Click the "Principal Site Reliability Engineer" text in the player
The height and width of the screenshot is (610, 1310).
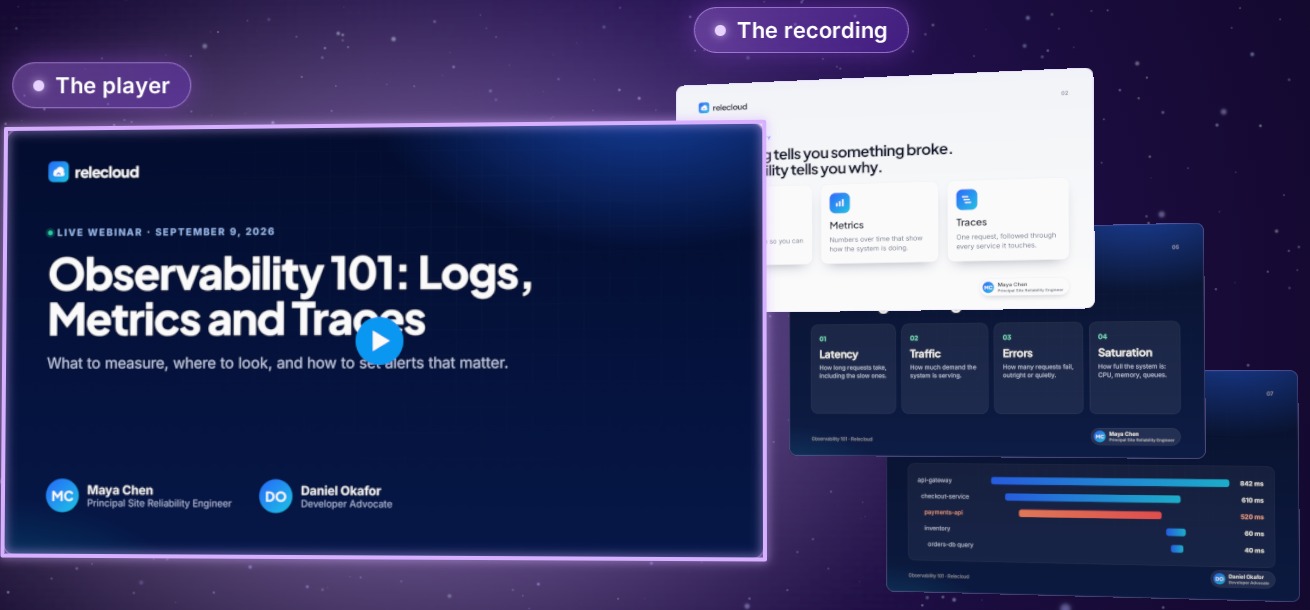click(x=159, y=504)
